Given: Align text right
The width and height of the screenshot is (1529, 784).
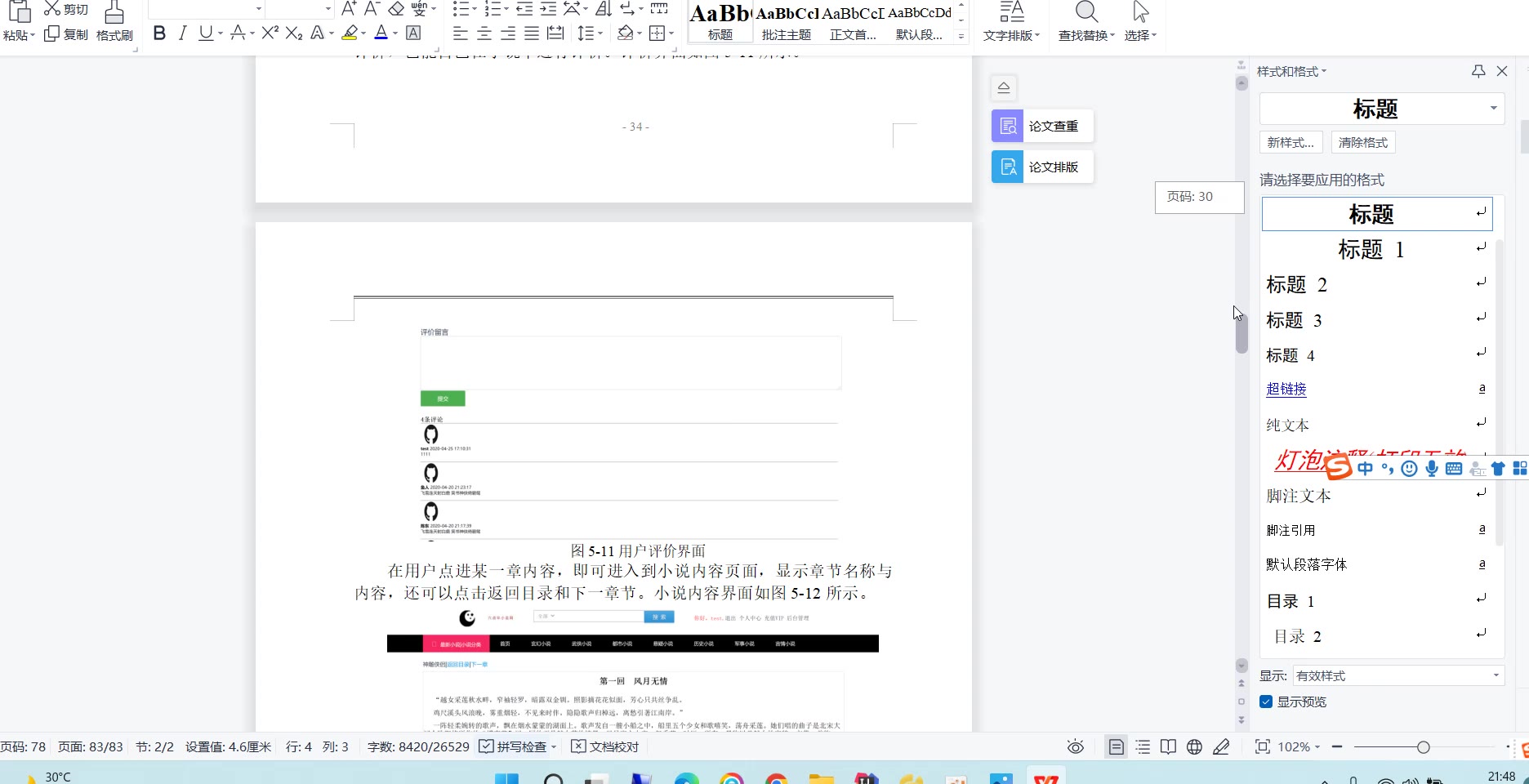Looking at the screenshot, I should coord(508,33).
